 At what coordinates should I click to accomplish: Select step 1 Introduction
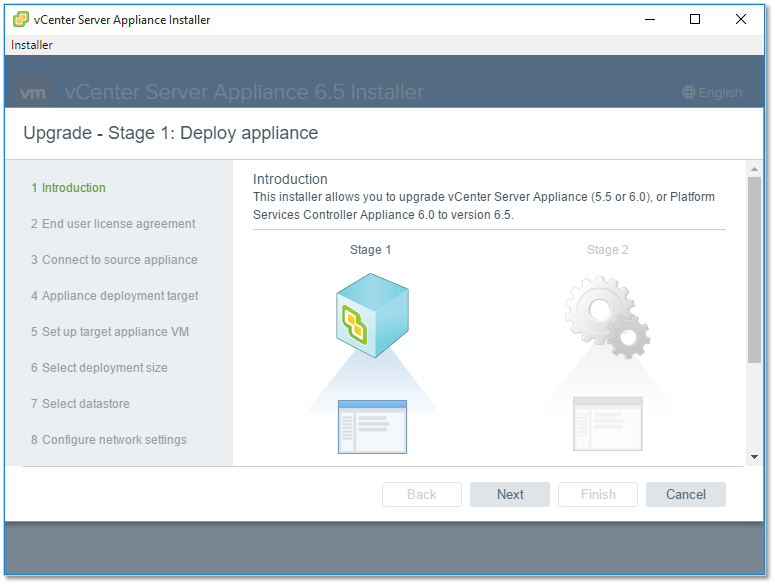pyautogui.click(x=68, y=188)
